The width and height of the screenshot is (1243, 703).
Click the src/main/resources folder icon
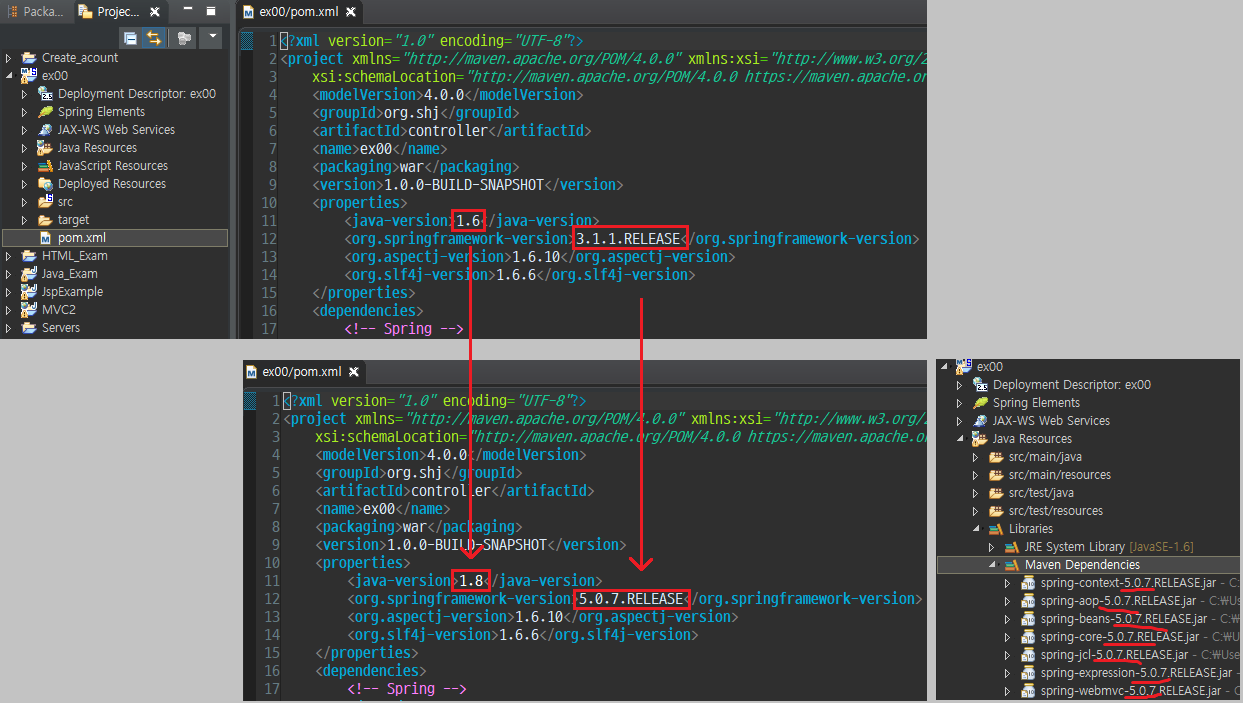pos(996,475)
